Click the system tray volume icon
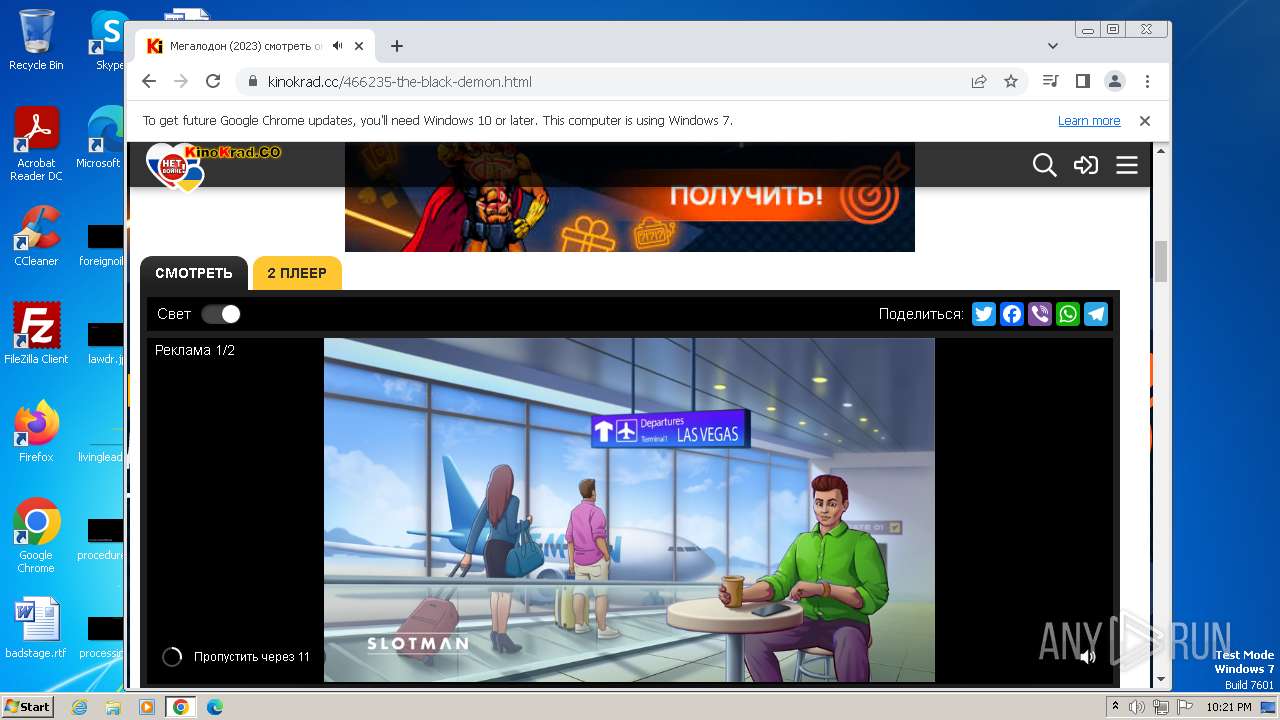1280x720 pixels. pyautogui.click(x=1137, y=707)
